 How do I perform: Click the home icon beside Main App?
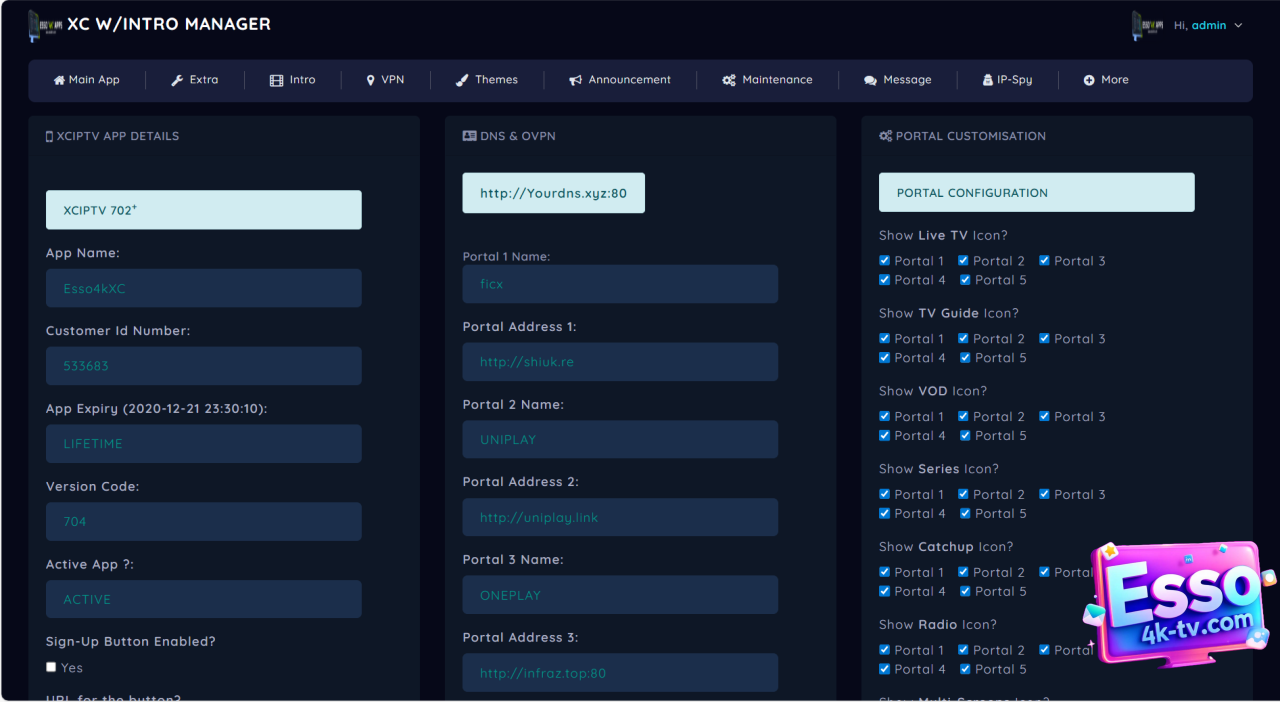(59, 80)
